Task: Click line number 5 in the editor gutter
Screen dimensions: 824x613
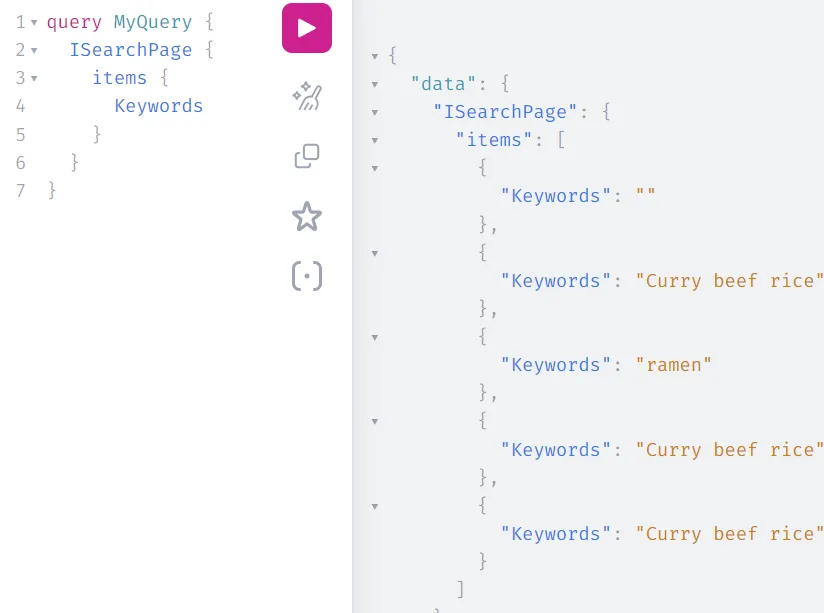Action: [20, 135]
